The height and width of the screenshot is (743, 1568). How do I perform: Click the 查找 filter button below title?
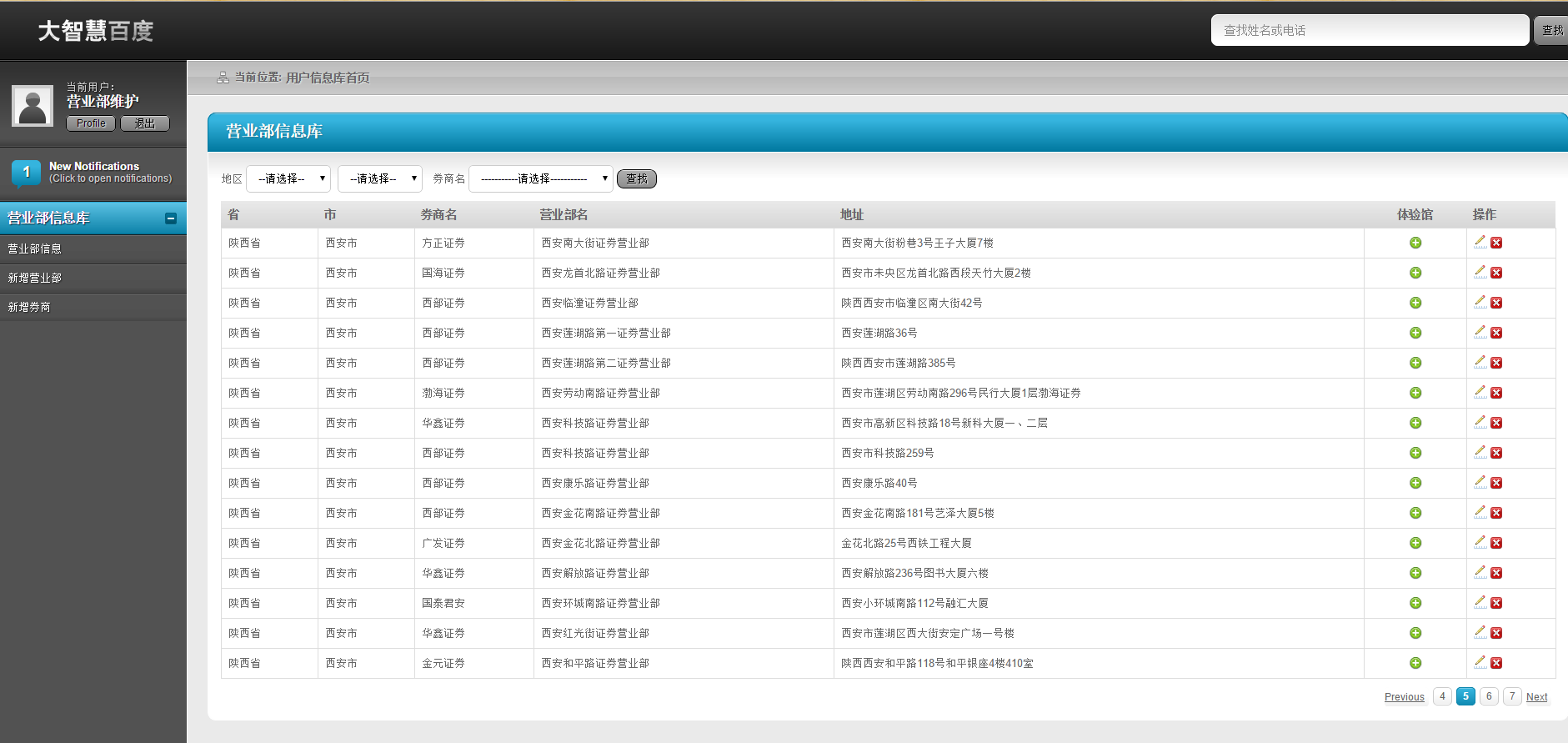pyautogui.click(x=637, y=178)
